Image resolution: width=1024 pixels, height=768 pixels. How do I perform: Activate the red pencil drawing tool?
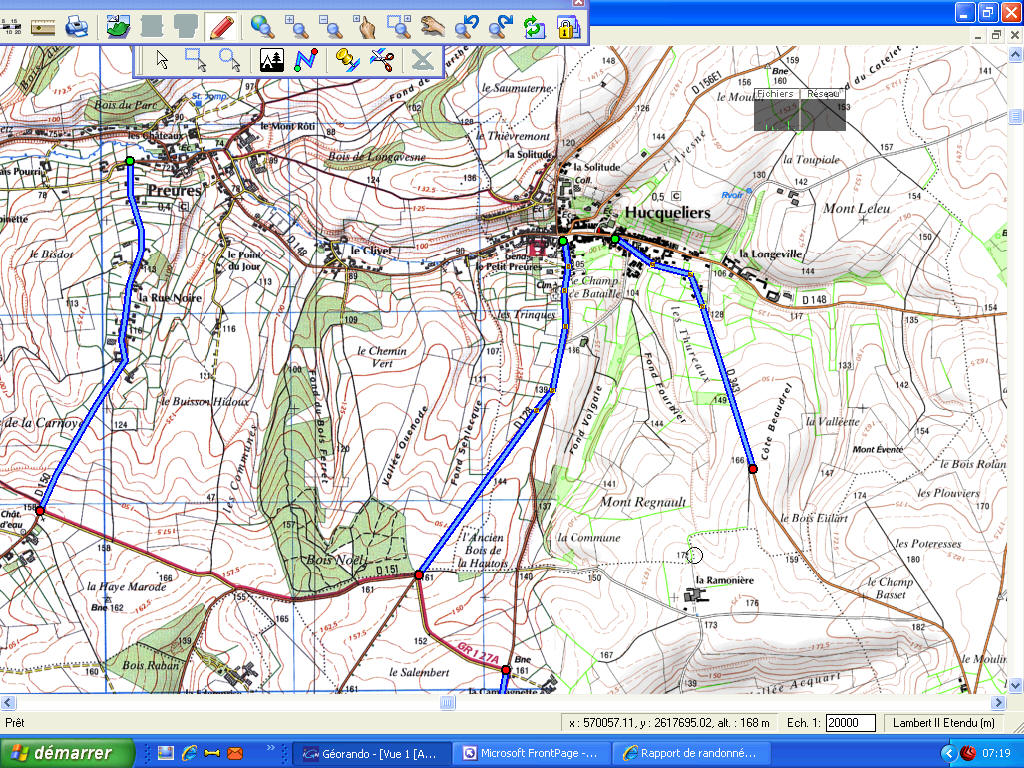pyautogui.click(x=221, y=27)
